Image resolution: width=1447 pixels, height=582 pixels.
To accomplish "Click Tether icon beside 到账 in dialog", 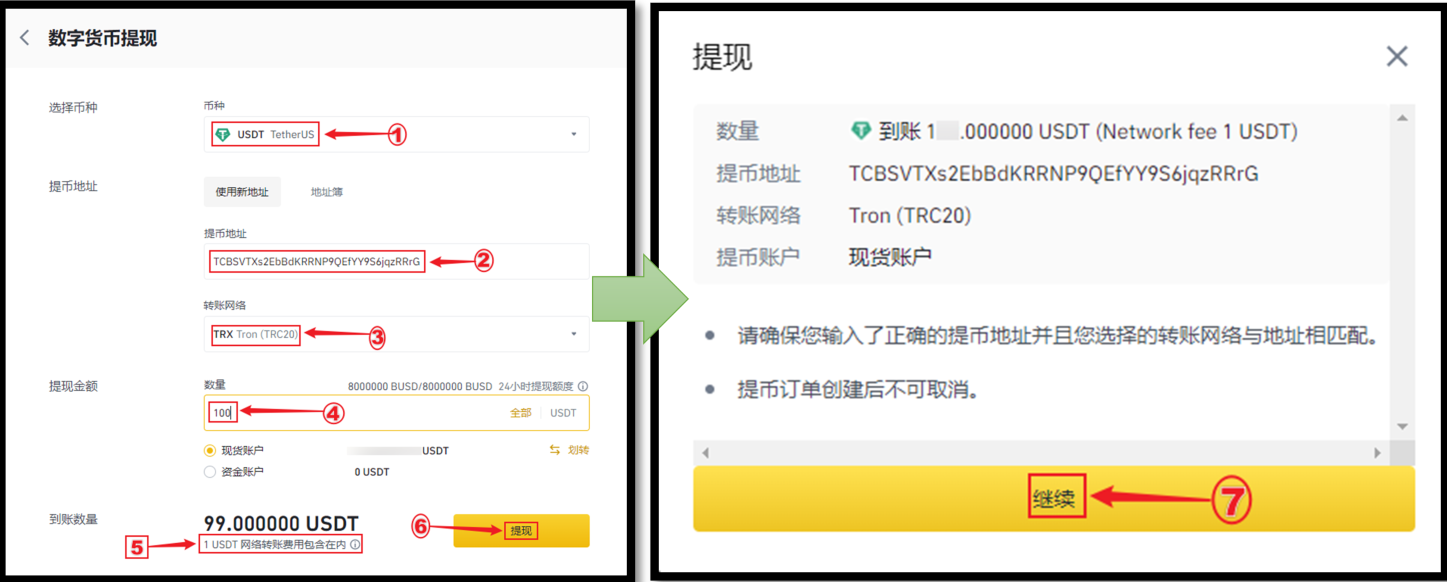I will point(860,131).
